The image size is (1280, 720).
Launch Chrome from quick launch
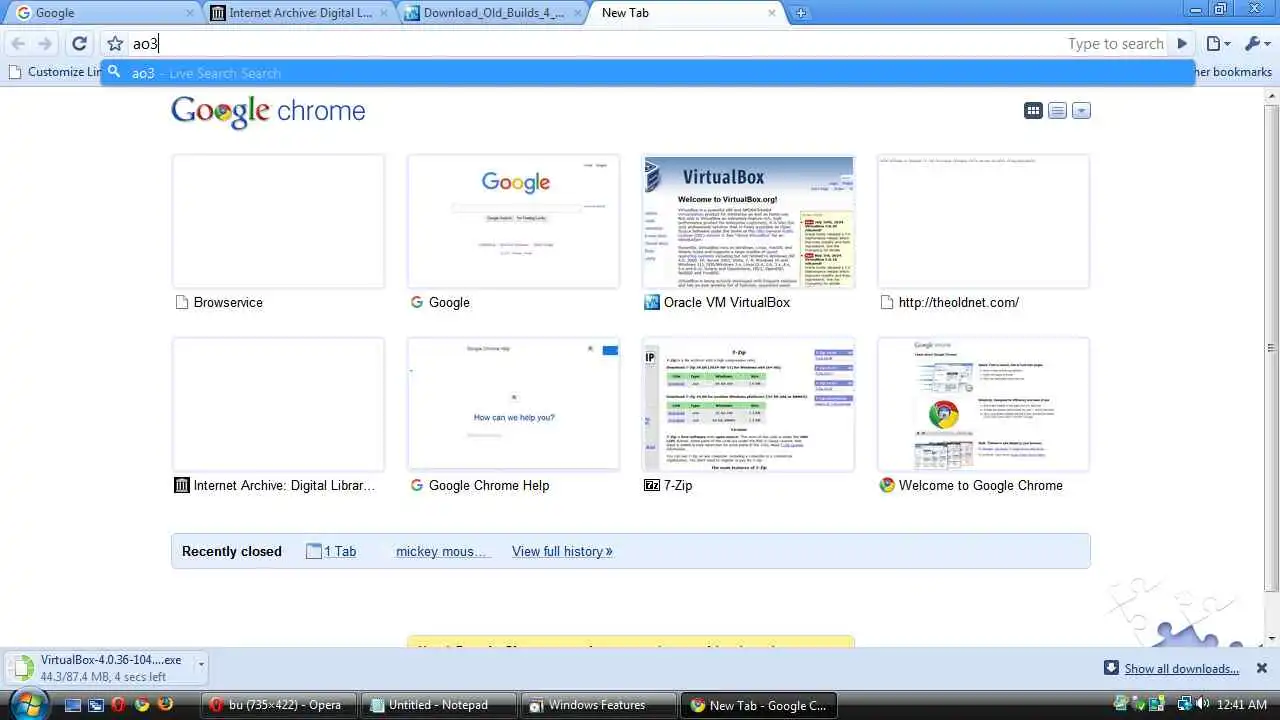142,705
